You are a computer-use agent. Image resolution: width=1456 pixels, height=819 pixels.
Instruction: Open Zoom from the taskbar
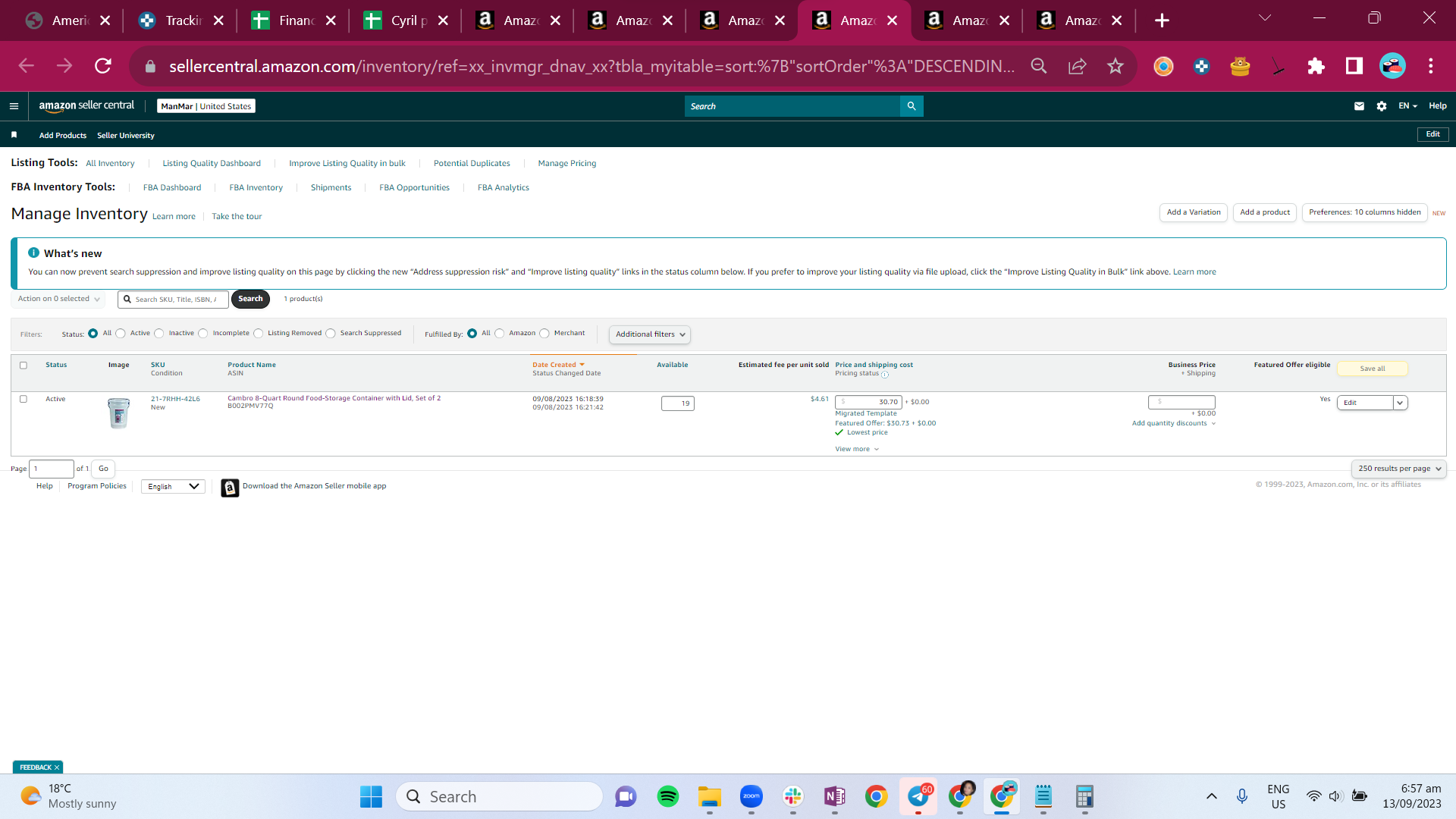point(752,796)
